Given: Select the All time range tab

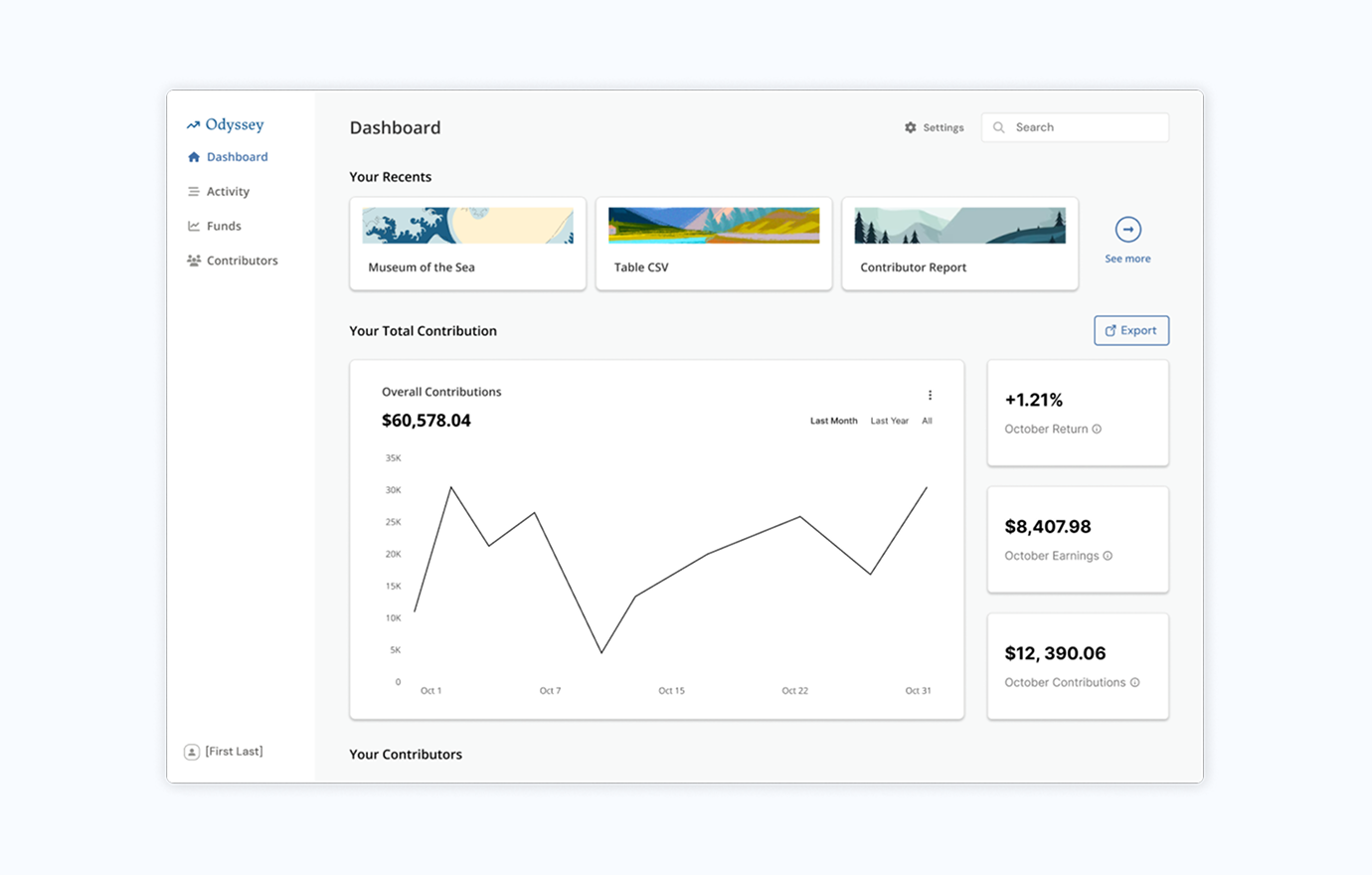Looking at the screenshot, I should (x=927, y=421).
